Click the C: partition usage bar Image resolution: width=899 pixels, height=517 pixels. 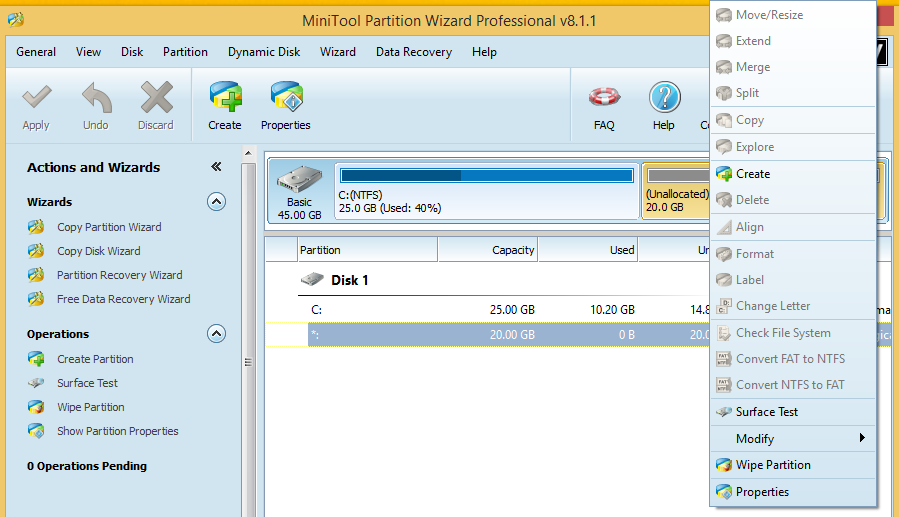(487, 175)
